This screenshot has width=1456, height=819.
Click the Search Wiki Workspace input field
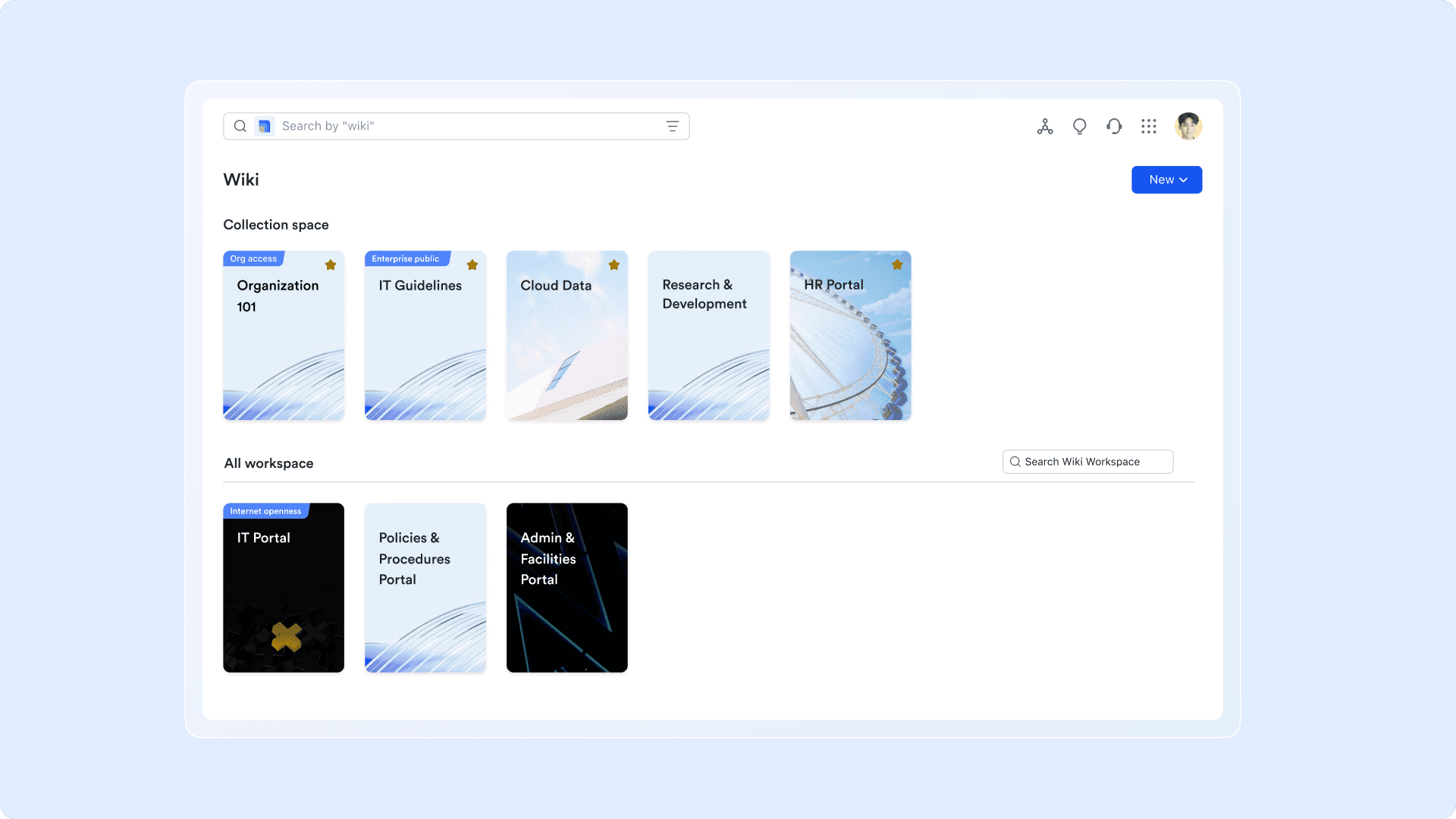tap(1087, 461)
